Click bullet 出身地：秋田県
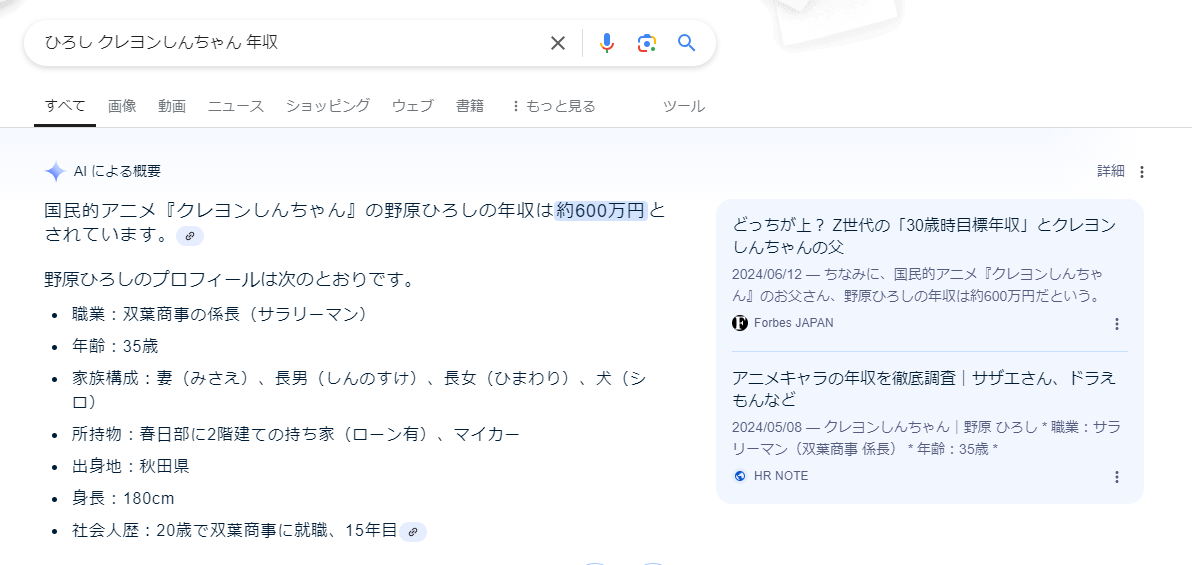This screenshot has height=565, width=1192. click(130, 466)
